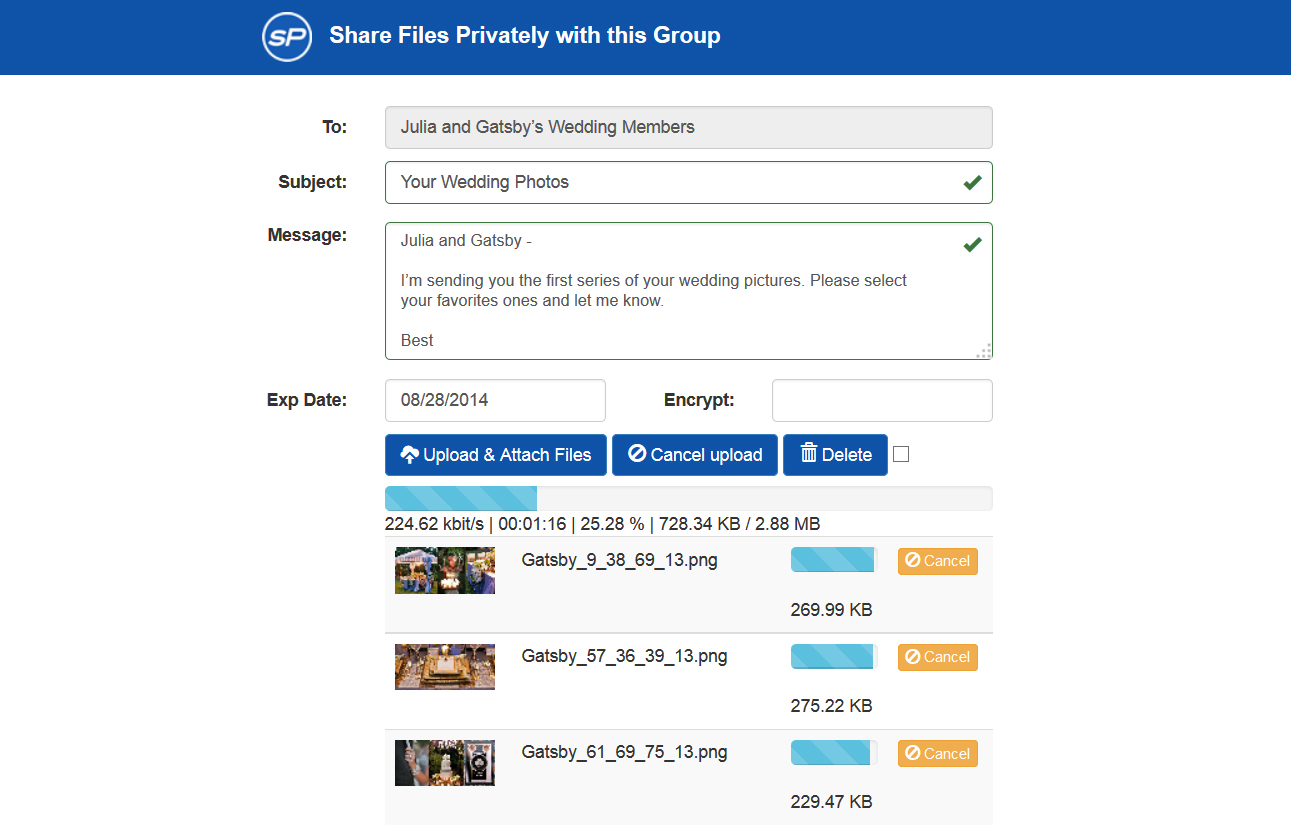The width and height of the screenshot is (1291, 825).
Task: Click the overall upload progress bar
Action: 688,498
